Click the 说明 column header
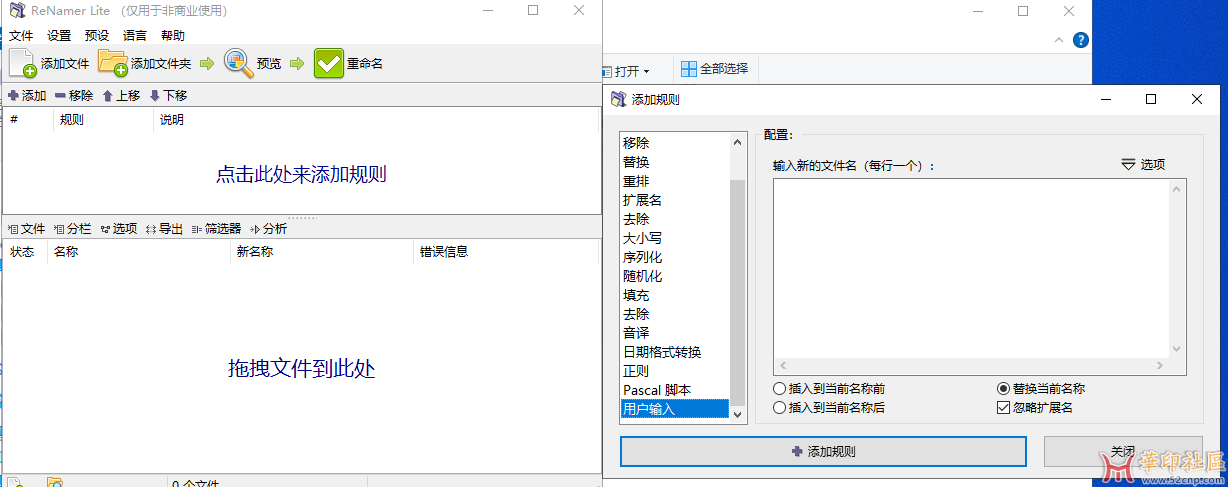 click(376, 120)
